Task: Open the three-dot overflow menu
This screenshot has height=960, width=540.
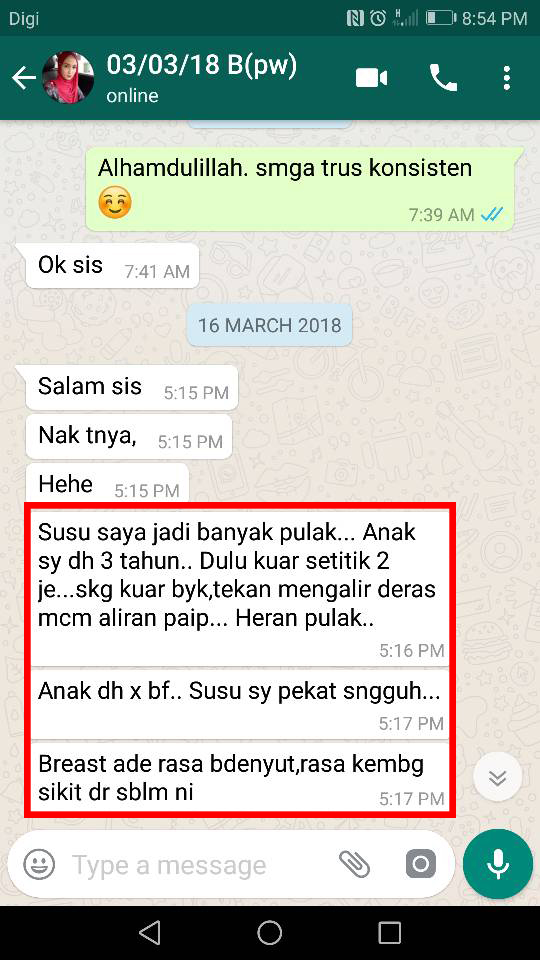Action: pyautogui.click(x=506, y=78)
